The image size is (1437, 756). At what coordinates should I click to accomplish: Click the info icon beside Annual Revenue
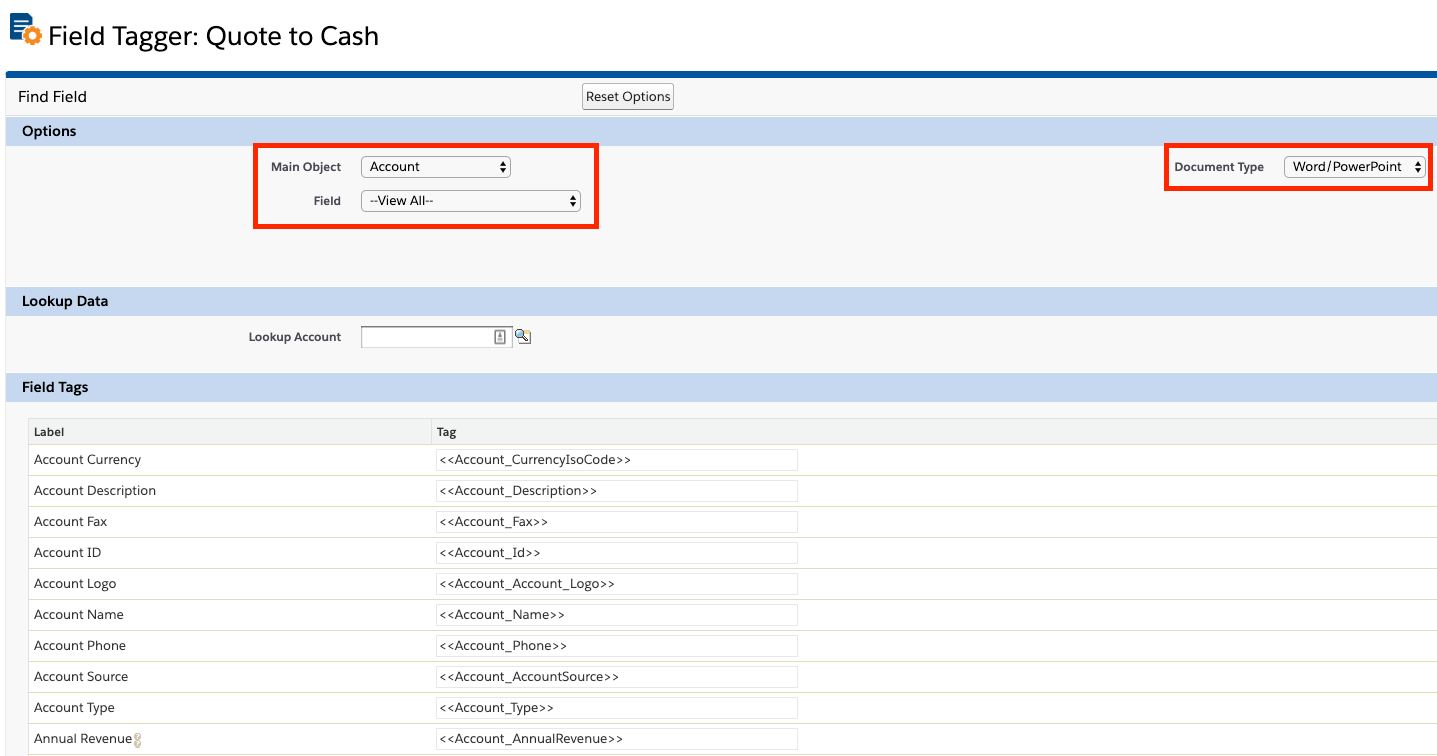pyautogui.click(x=138, y=740)
